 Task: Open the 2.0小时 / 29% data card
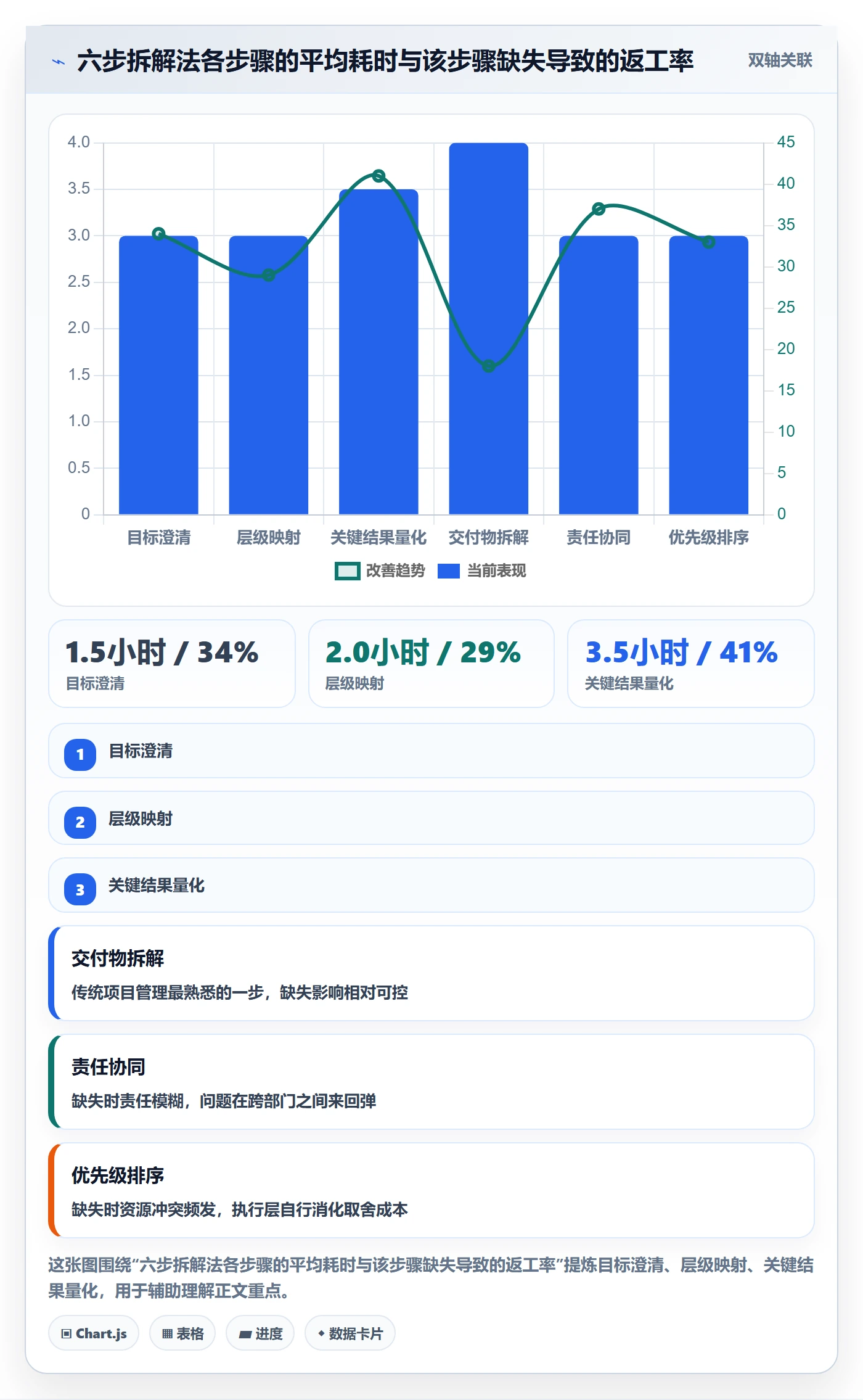point(431,664)
